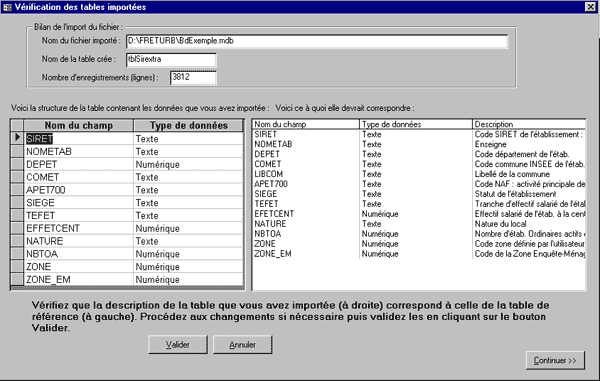Open data type cell for NATURE row
Screen dimensions: 600x381
(188, 241)
